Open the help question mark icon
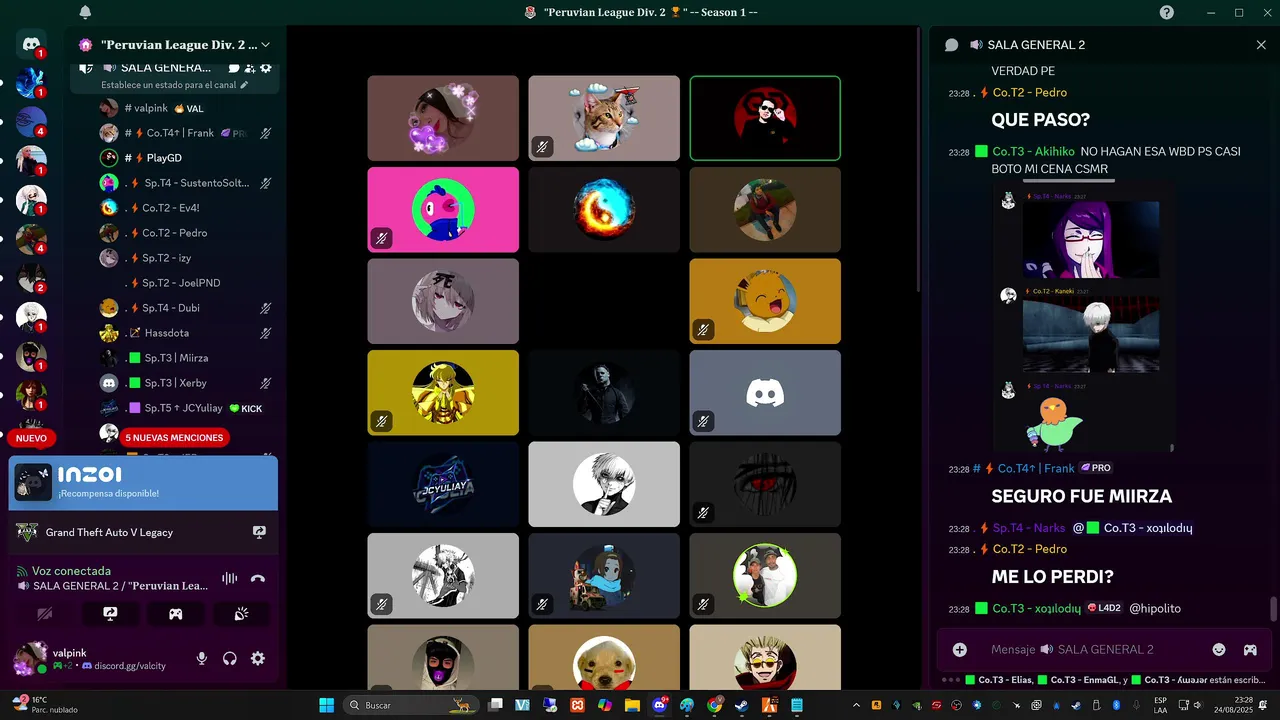 (x=1167, y=12)
